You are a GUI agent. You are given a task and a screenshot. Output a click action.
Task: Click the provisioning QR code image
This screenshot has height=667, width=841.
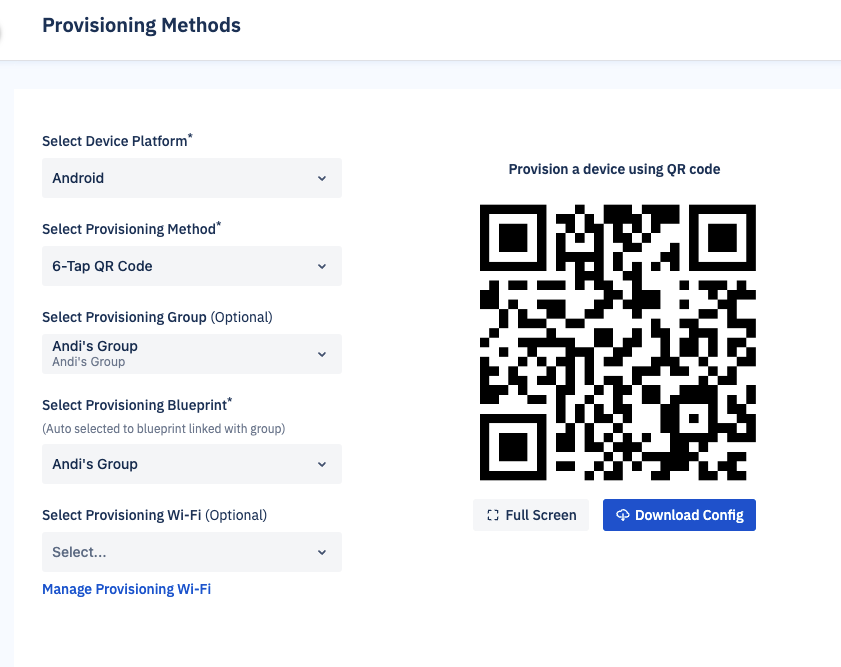617,342
